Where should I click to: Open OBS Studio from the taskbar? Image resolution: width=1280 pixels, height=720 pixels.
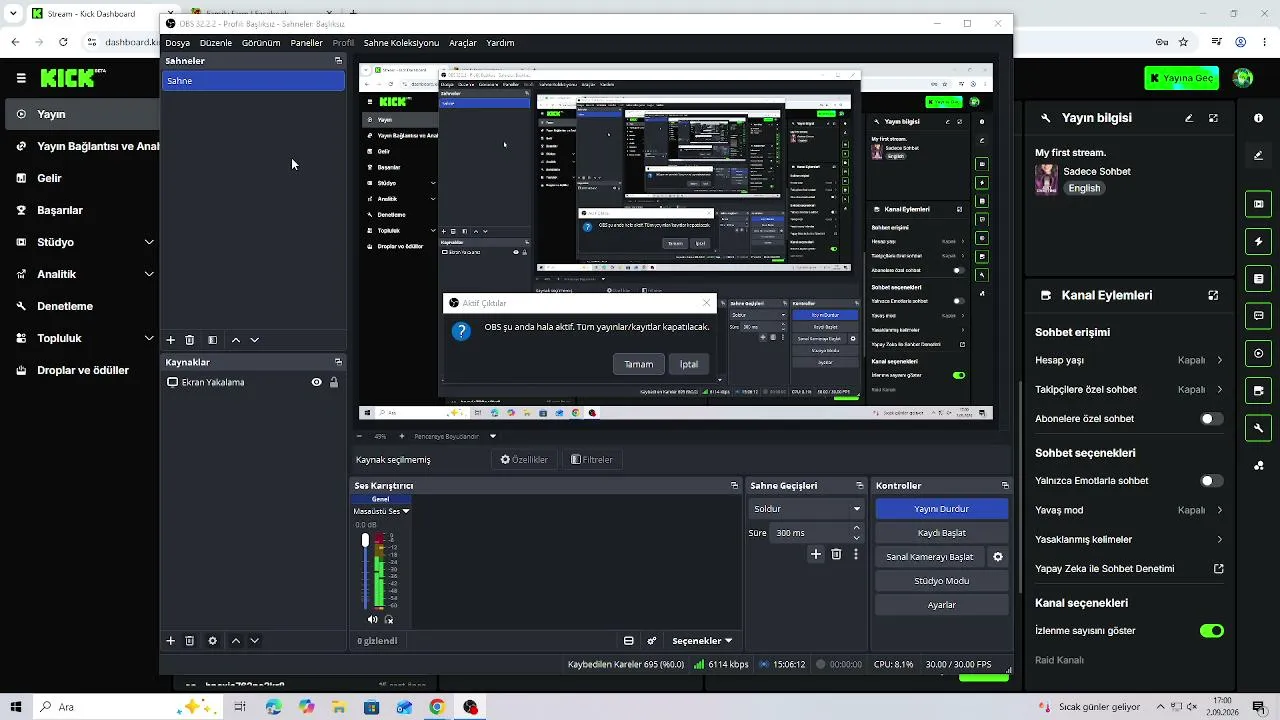(x=470, y=707)
